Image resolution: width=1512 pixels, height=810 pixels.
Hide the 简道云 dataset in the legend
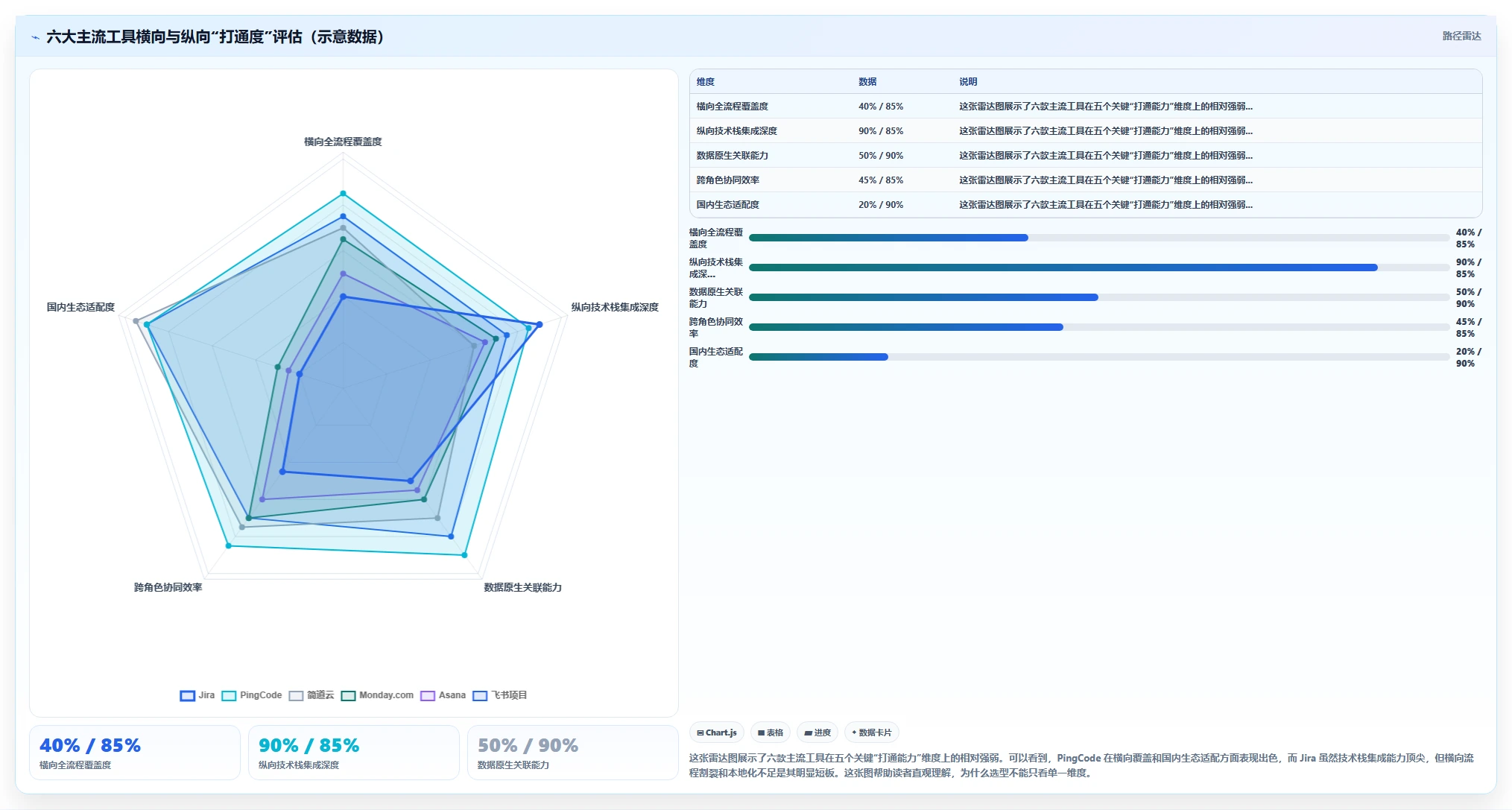(x=311, y=695)
